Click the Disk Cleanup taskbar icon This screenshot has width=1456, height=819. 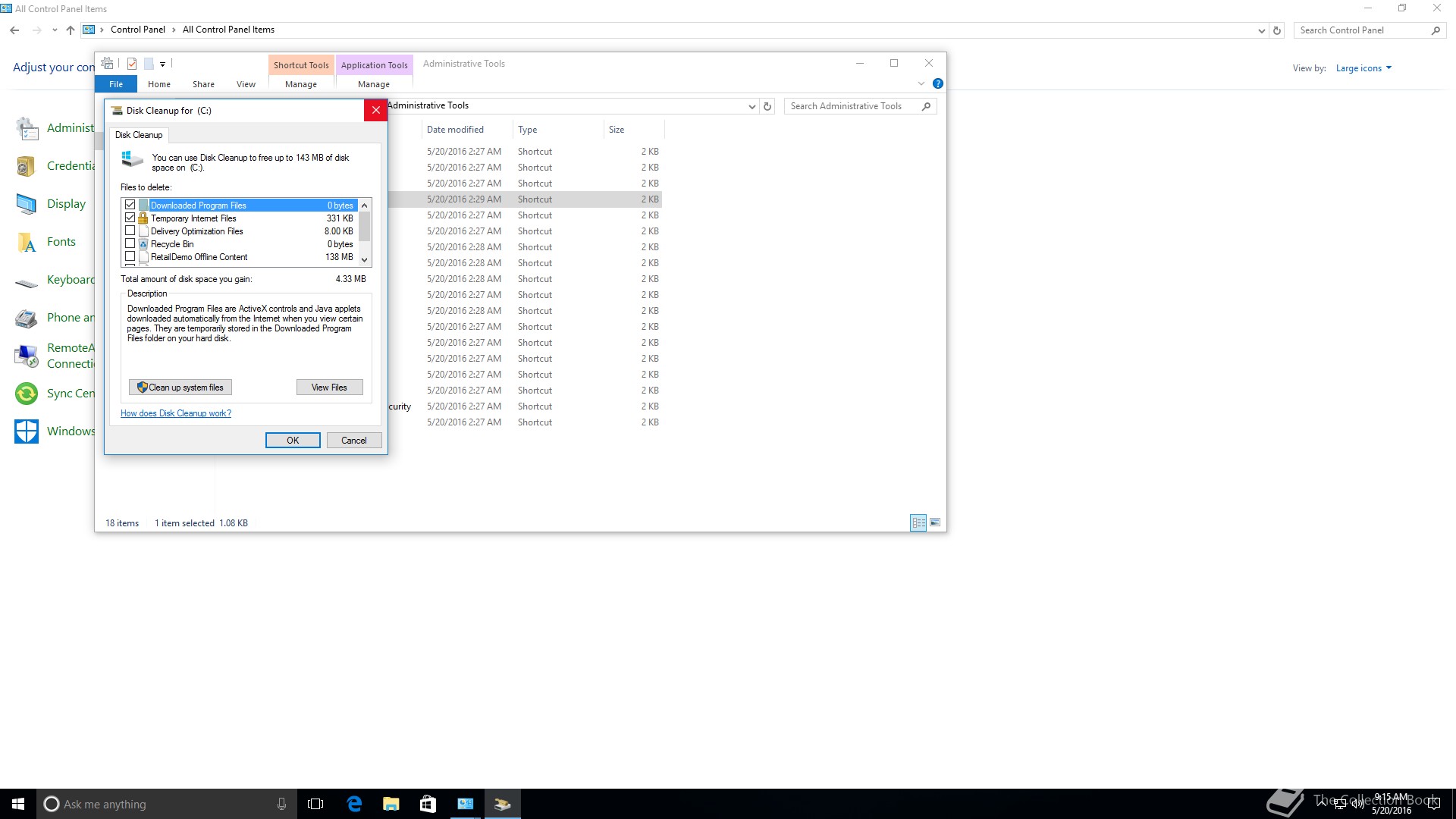502,804
